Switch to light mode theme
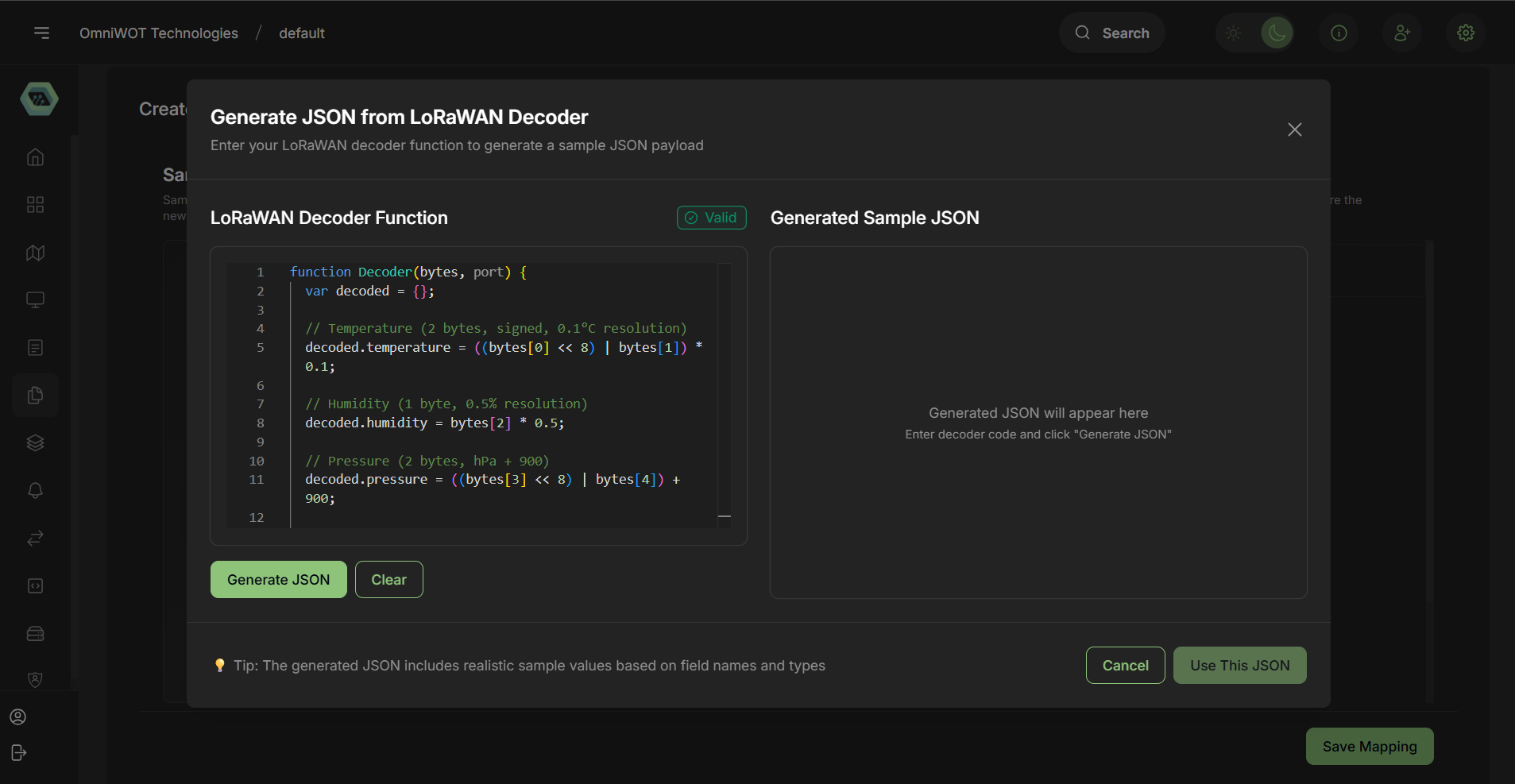 click(x=1232, y=33)
